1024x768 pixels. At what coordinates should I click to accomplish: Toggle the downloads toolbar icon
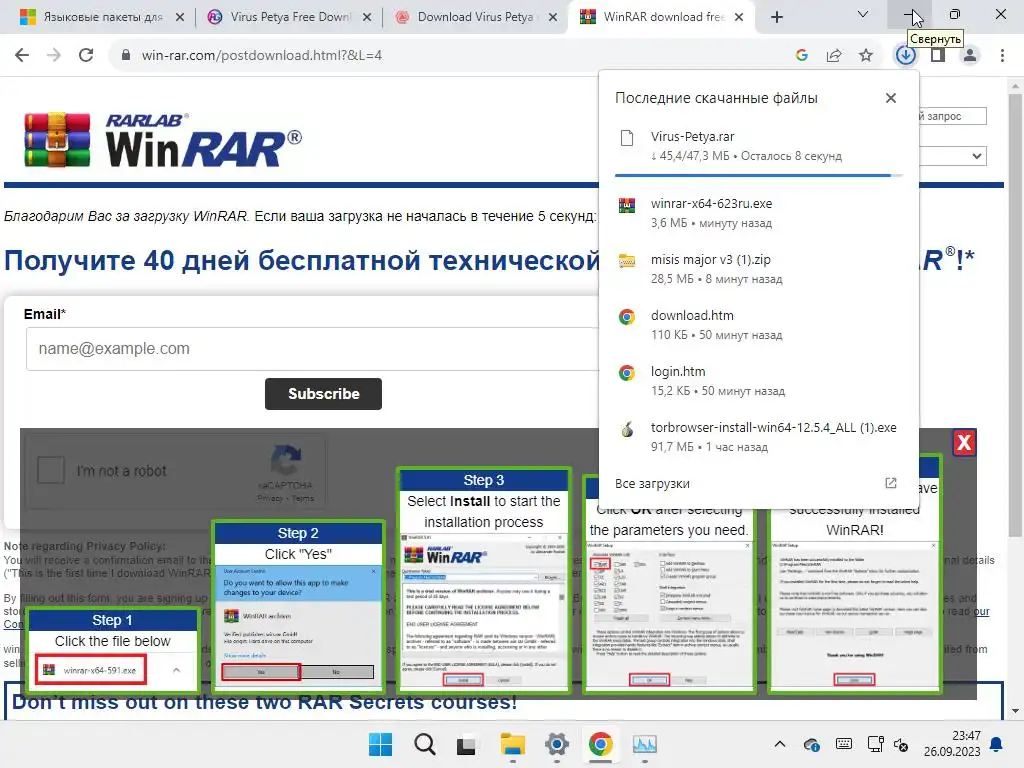click(905, 56)
